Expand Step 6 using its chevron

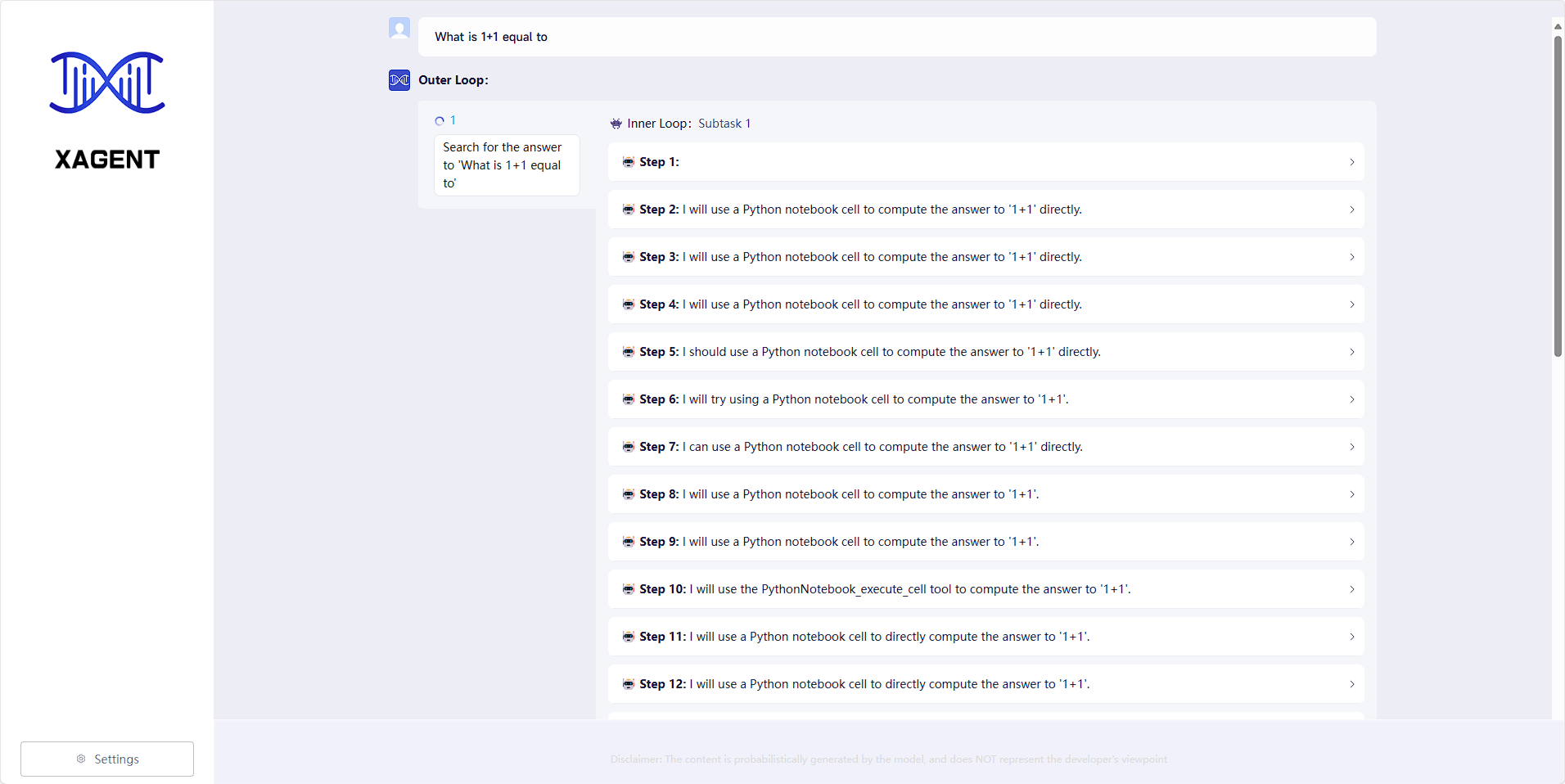tap(1351, 399)
